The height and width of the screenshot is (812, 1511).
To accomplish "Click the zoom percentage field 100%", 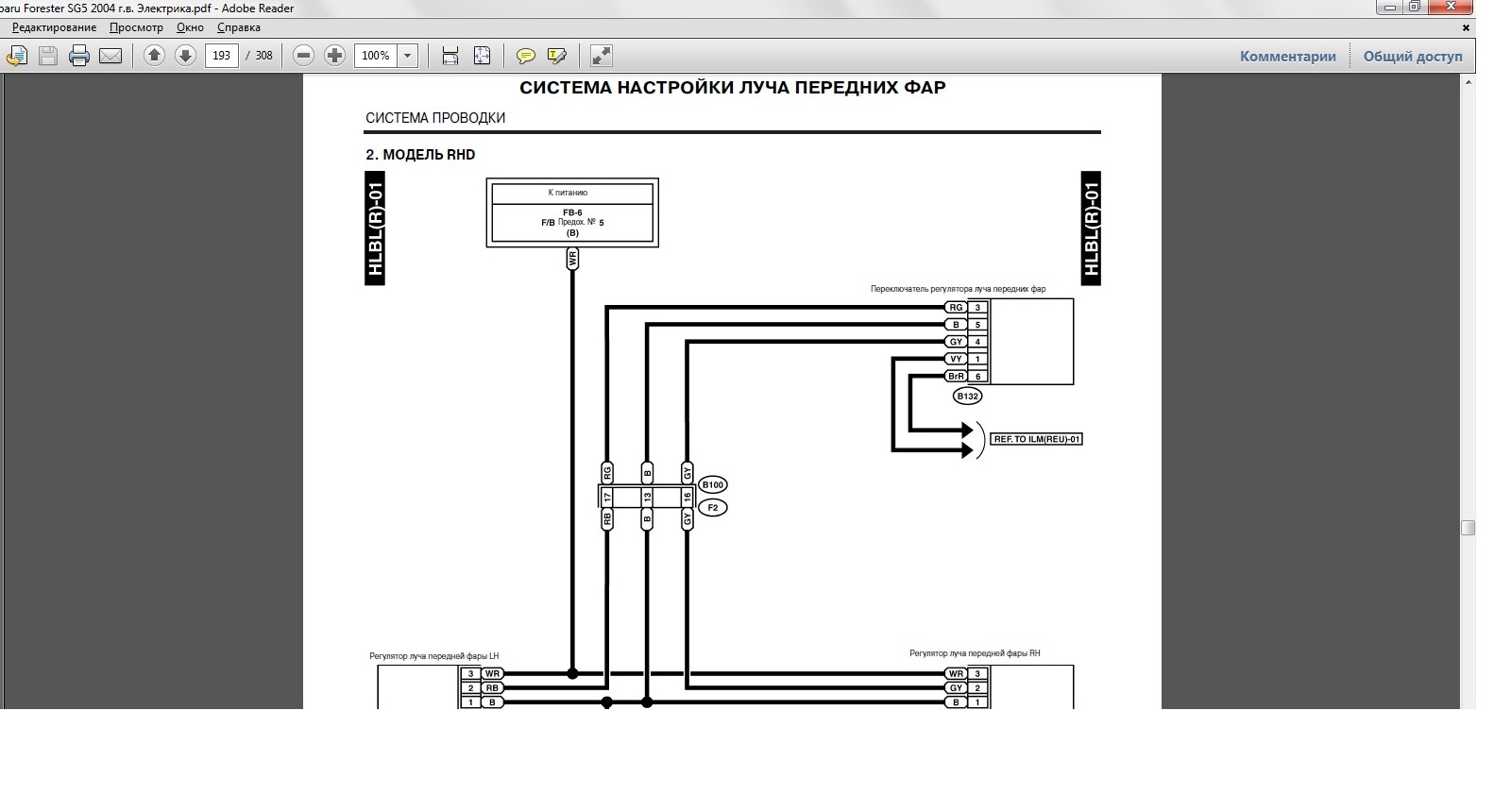I will [376, 56].
